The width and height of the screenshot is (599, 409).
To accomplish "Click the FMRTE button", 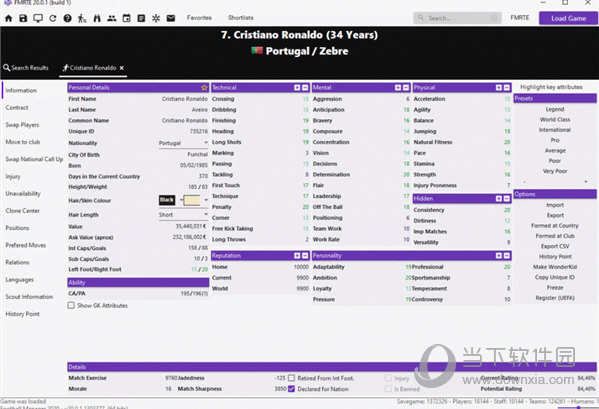I will pyautogui.click(x=520, y=18).
